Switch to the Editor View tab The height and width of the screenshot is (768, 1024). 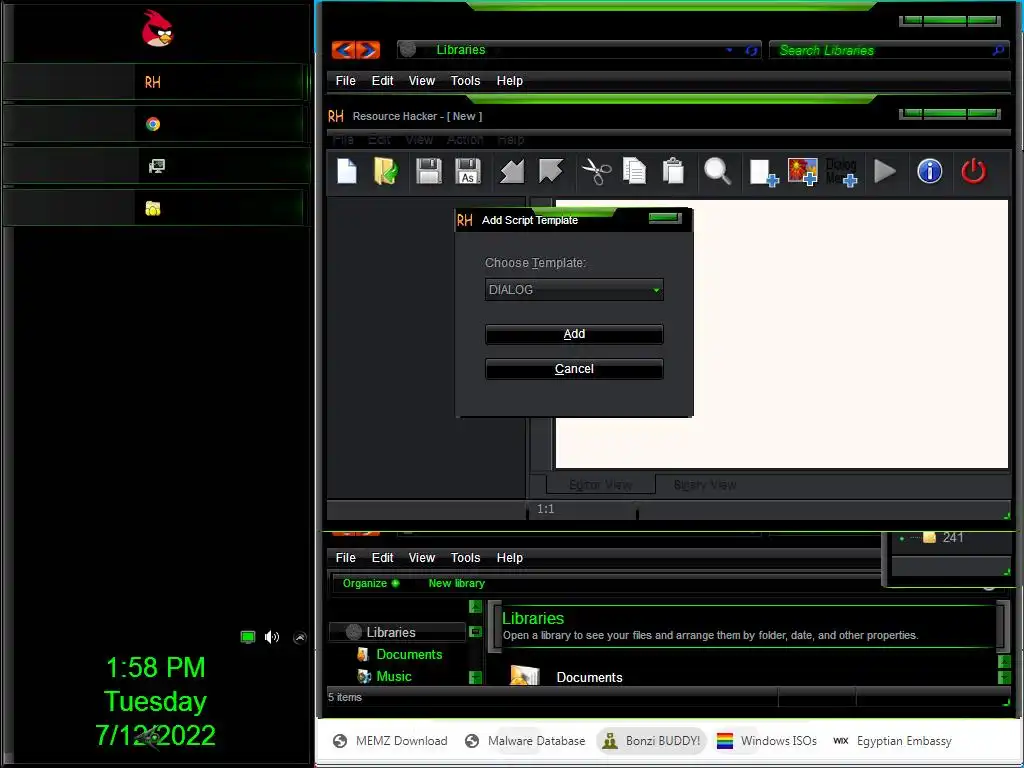tap(600, 485)
